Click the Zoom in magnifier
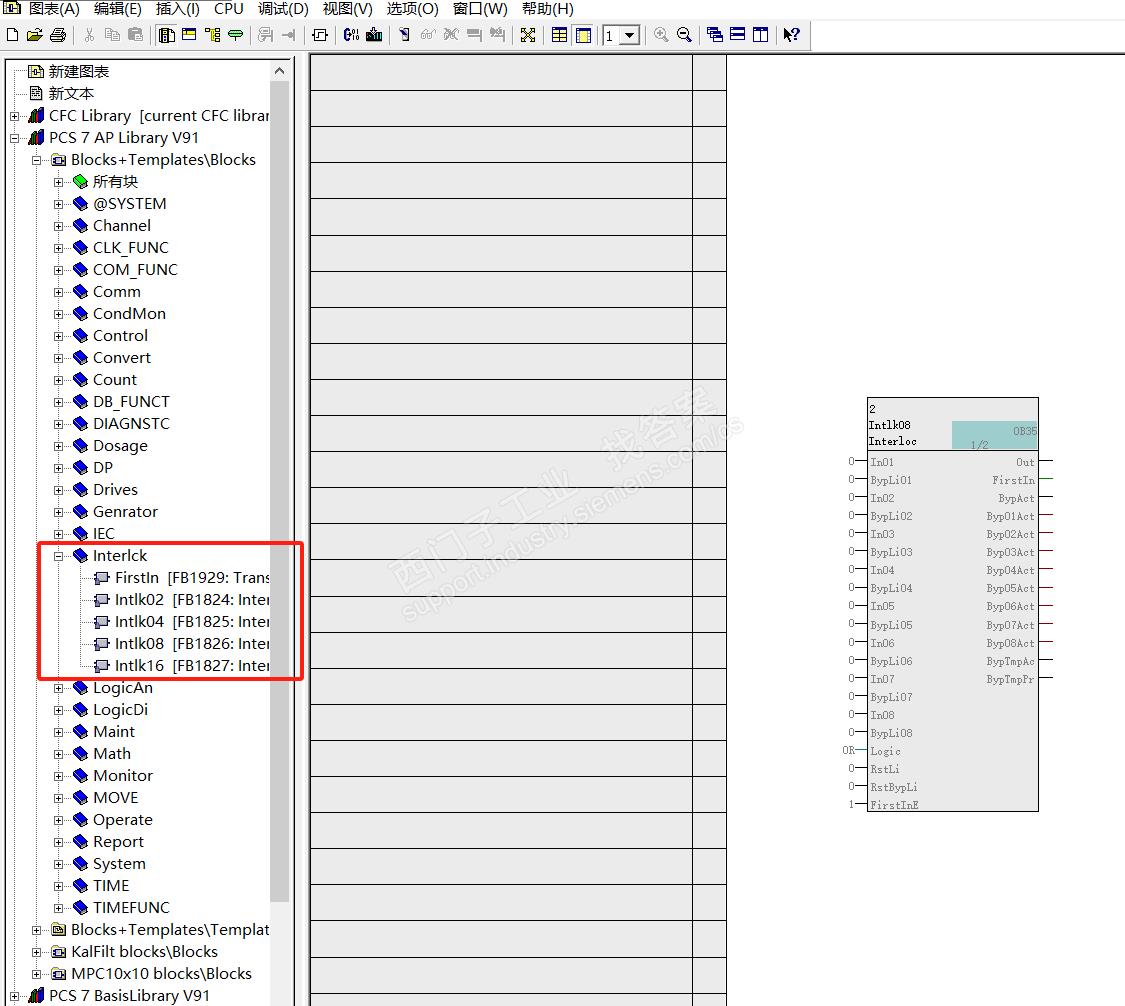The height and width of the screenshot is (1006, 1125). pos(661,34)
